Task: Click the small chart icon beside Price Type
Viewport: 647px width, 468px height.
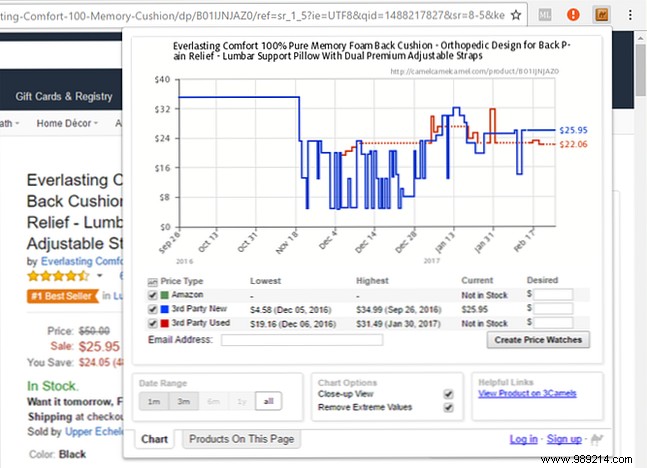Action: 153,282
